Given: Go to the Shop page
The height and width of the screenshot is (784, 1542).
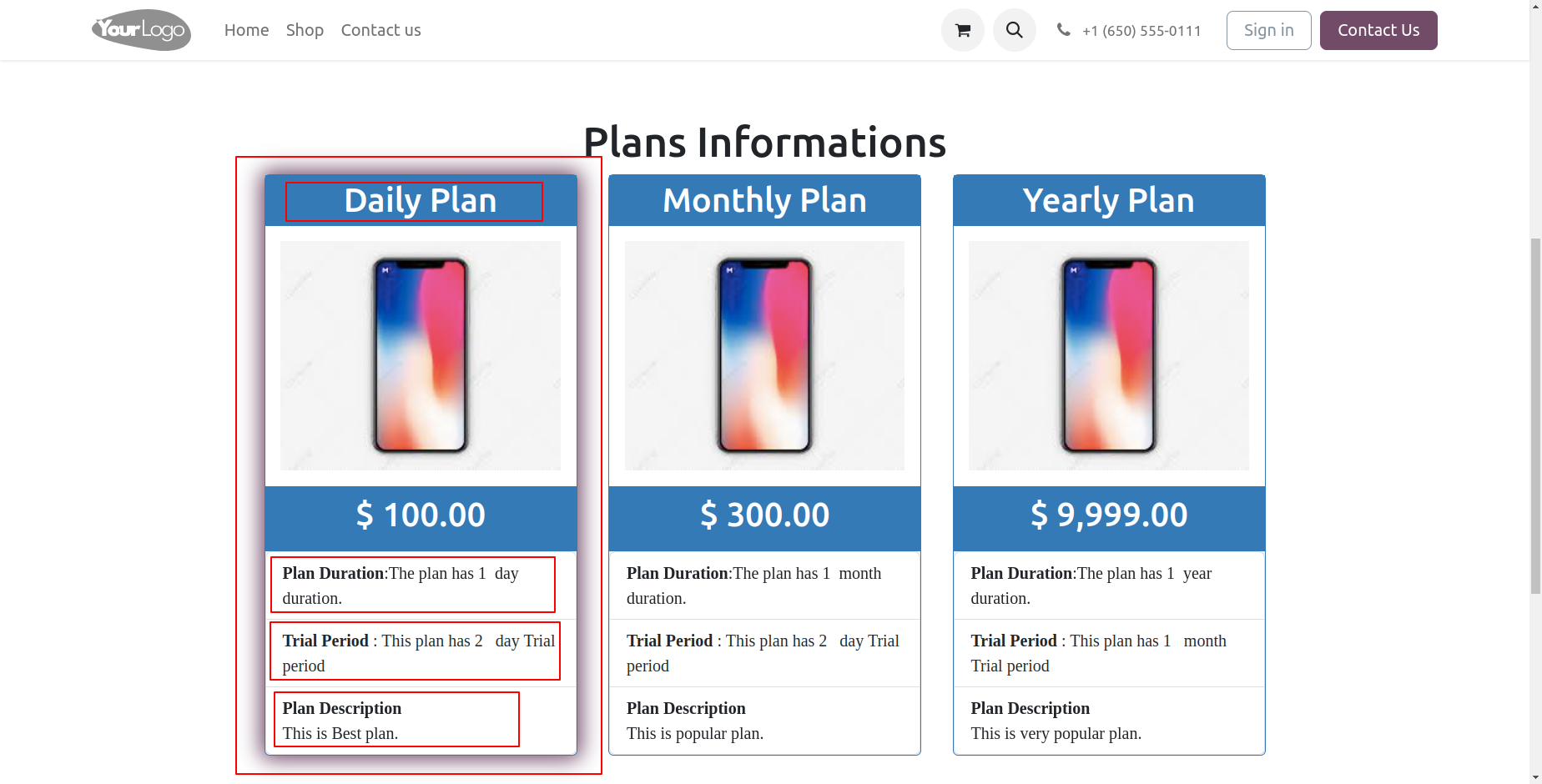Looking at the screenshot, I should (x=305, y=30).
